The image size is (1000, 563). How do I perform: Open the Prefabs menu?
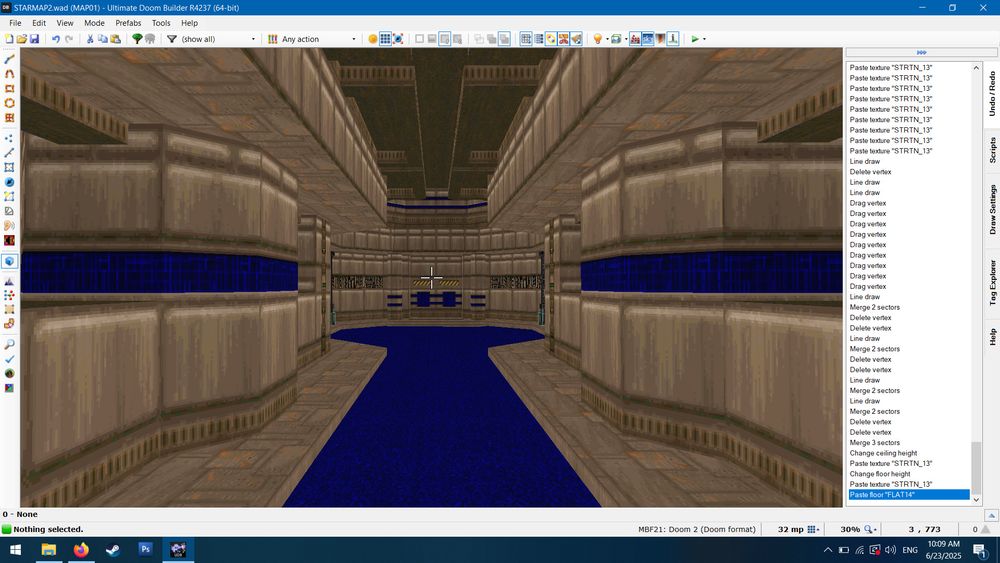(x=128, y=22)
